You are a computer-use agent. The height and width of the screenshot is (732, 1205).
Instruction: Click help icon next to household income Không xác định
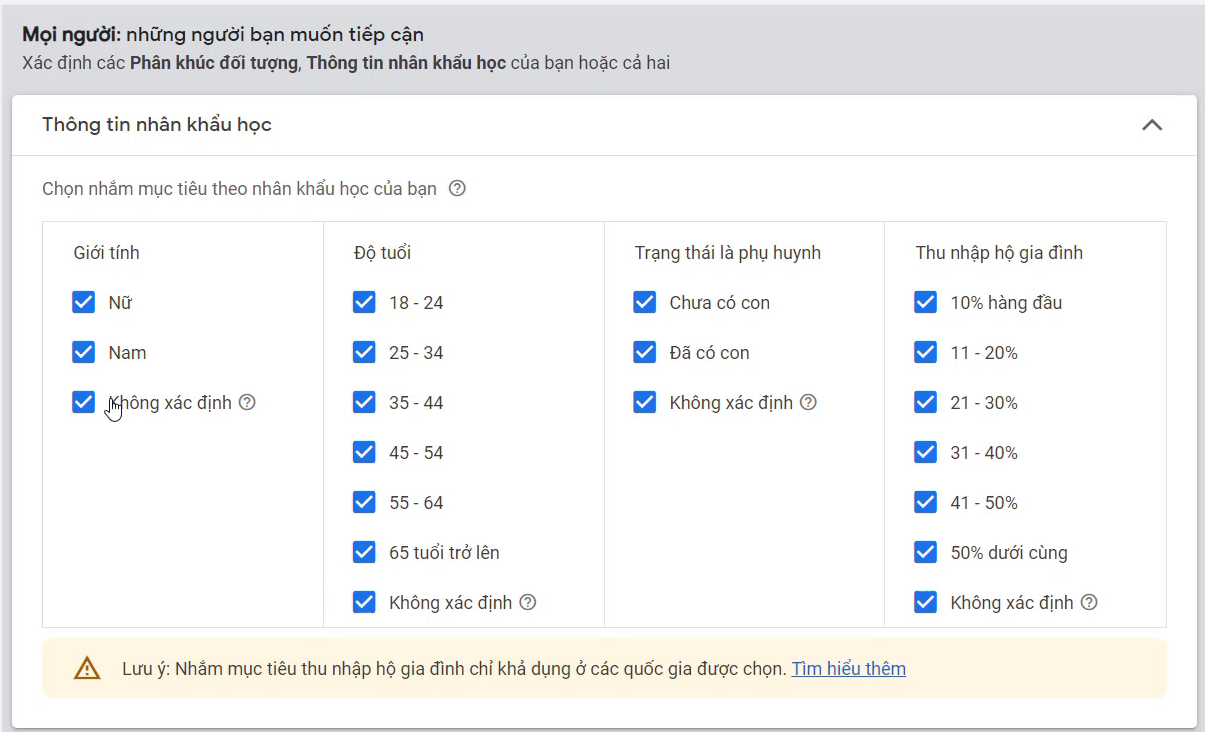coord(1089,603)
